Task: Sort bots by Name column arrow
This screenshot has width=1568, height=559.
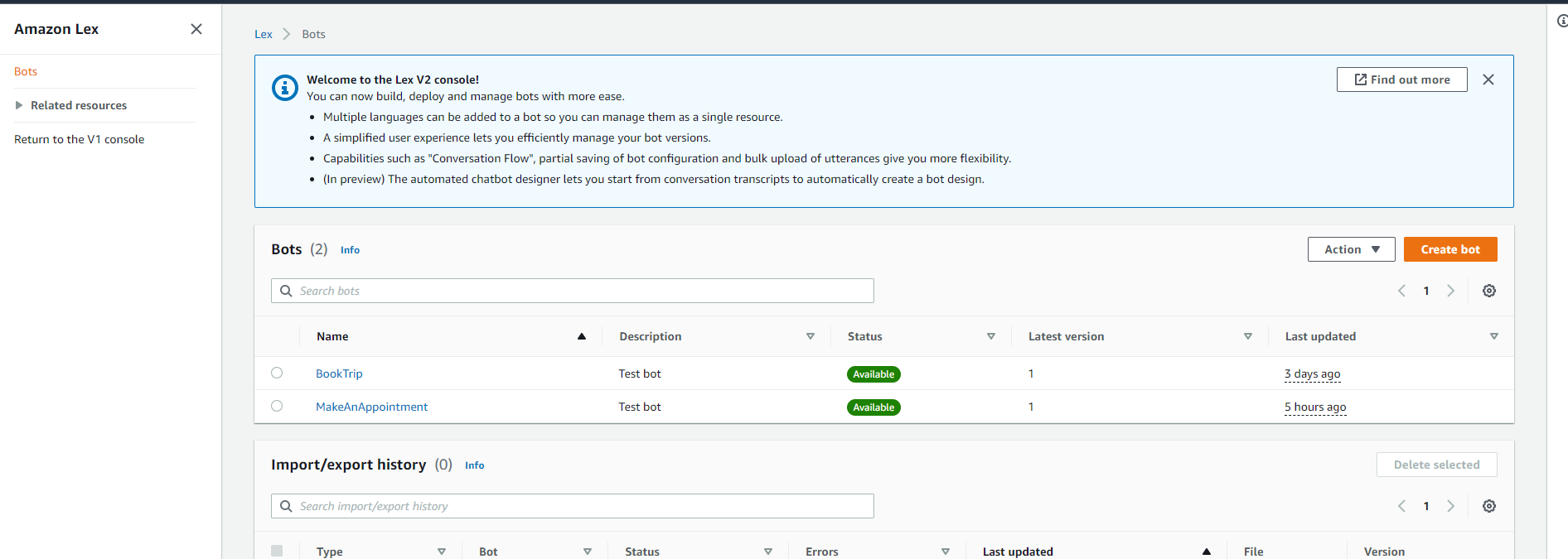Action: pos(581,336)
